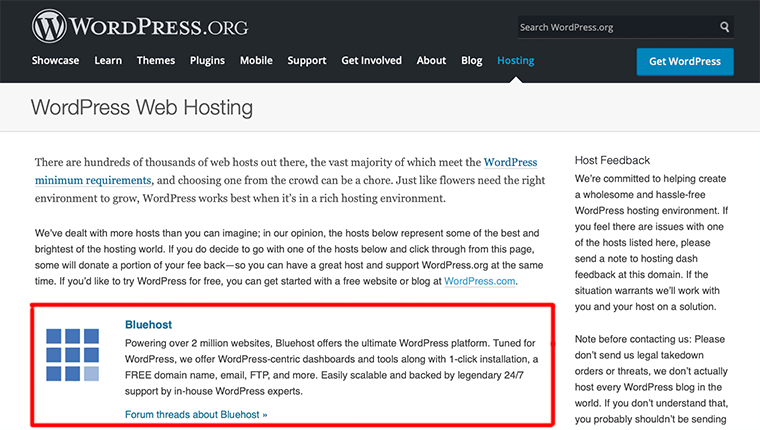Click the Bluehost grid logo

pos(73,355)
